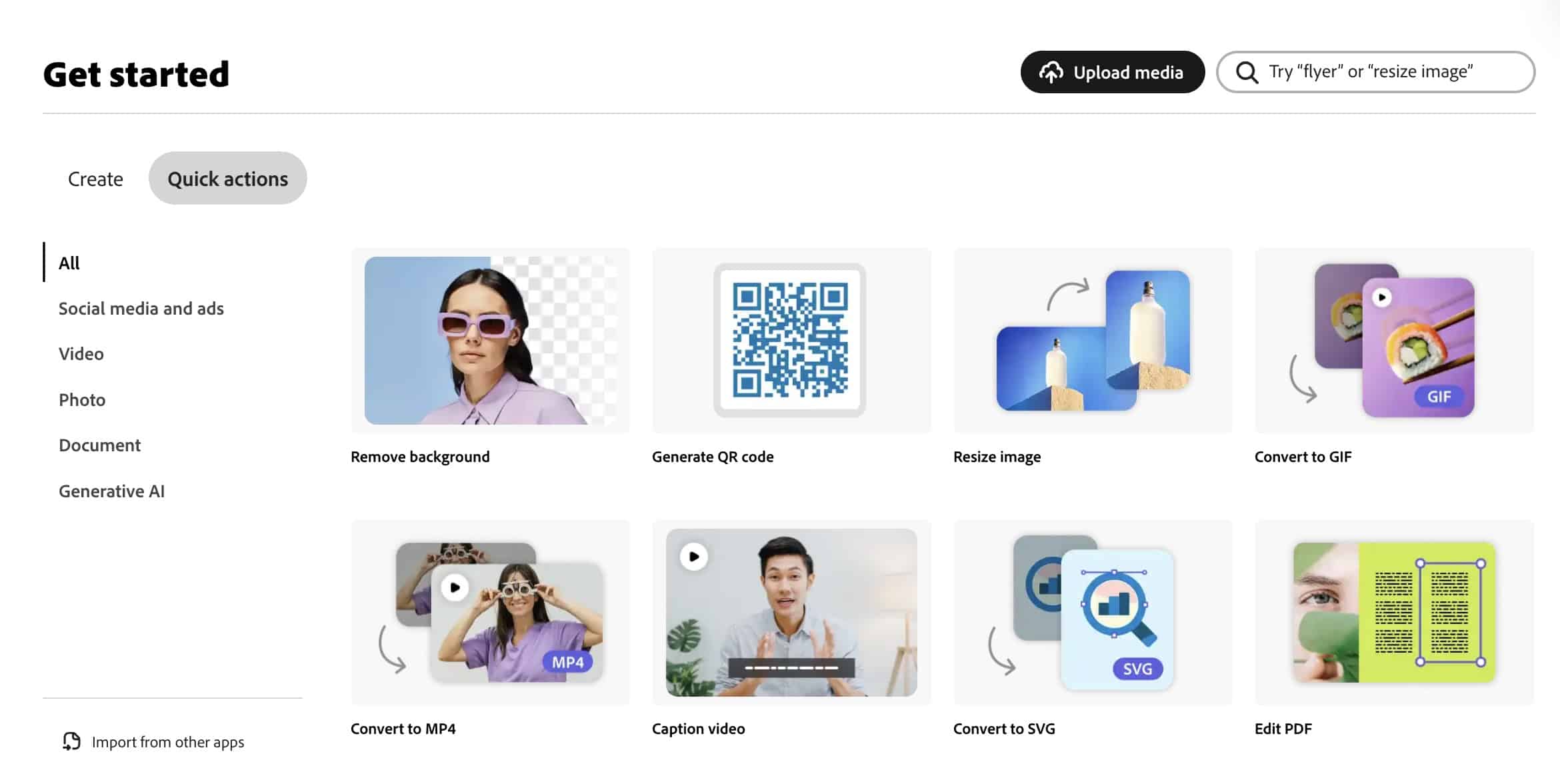Select the Quick actions tab
This screenshot has height=784, width=1560.
228,178
